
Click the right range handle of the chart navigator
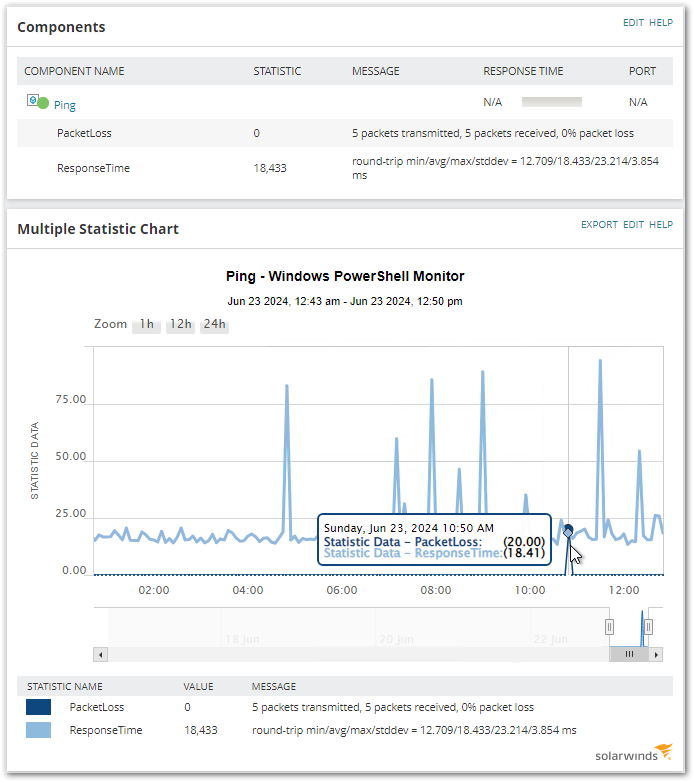point(648,626)
